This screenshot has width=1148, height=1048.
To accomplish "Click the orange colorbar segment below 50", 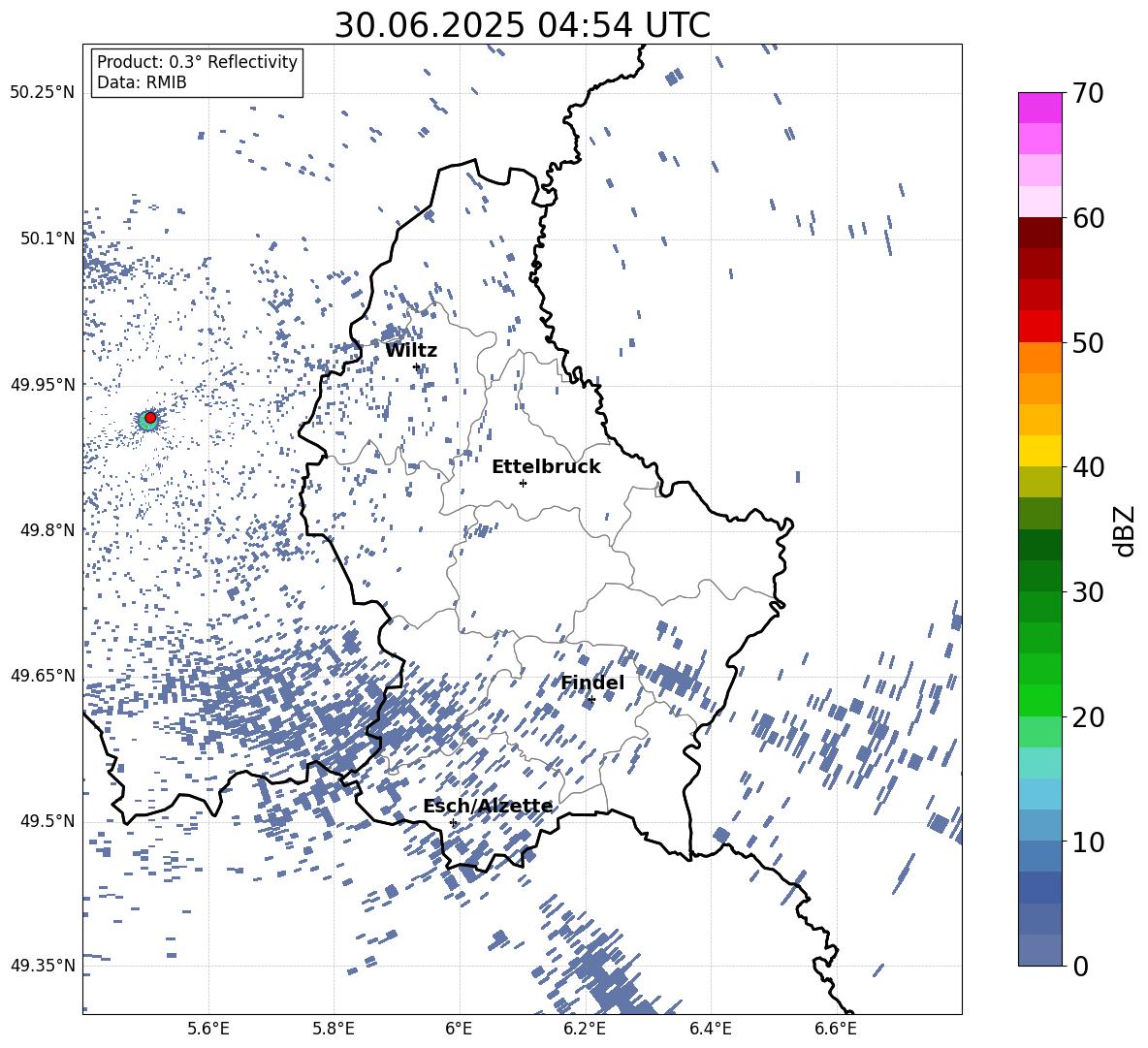I will tap(1039, 358).
